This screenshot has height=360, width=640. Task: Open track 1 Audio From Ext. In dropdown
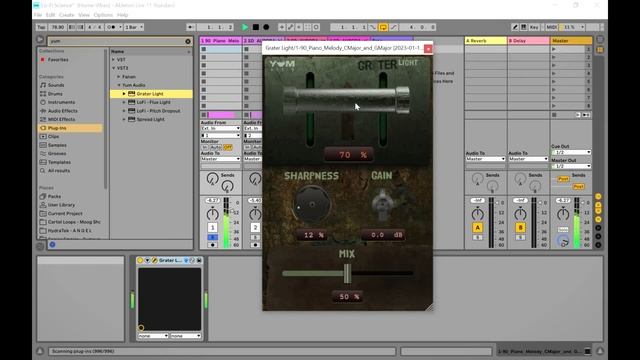pos(220,129)
